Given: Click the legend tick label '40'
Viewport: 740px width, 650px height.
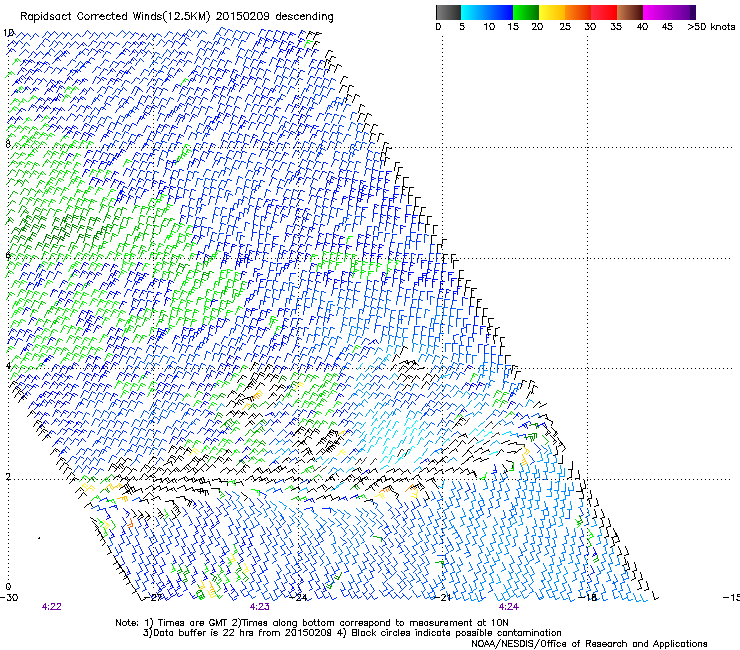Looking at the screenshot, I should click(x=642, y=27).
